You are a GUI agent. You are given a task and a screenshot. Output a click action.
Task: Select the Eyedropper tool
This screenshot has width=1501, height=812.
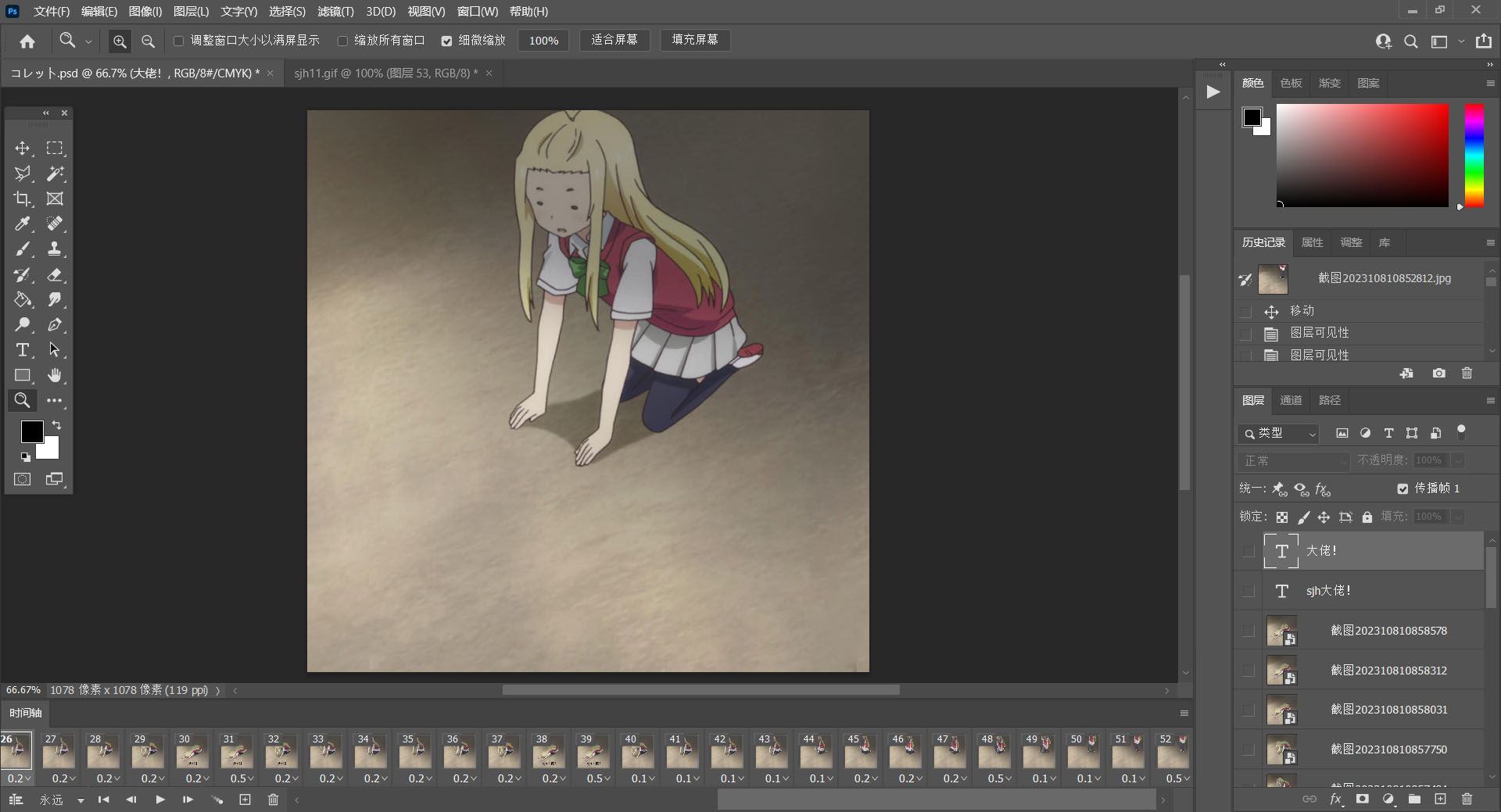pyautogui.click(x=23, y=224)
